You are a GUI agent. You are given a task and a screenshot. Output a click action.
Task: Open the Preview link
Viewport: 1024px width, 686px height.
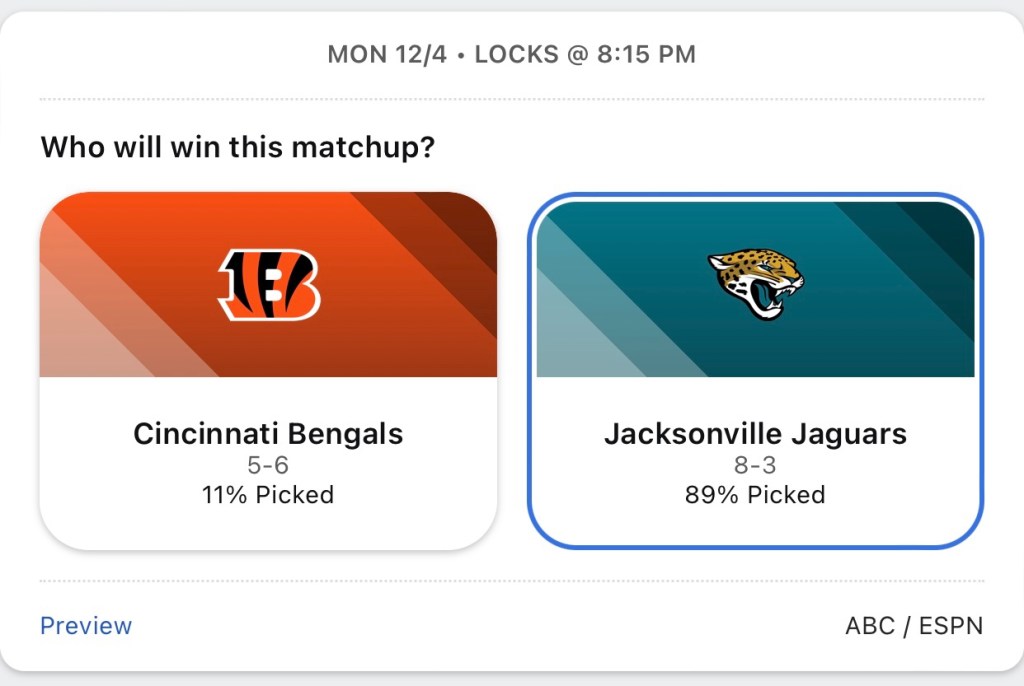(86, 626)
